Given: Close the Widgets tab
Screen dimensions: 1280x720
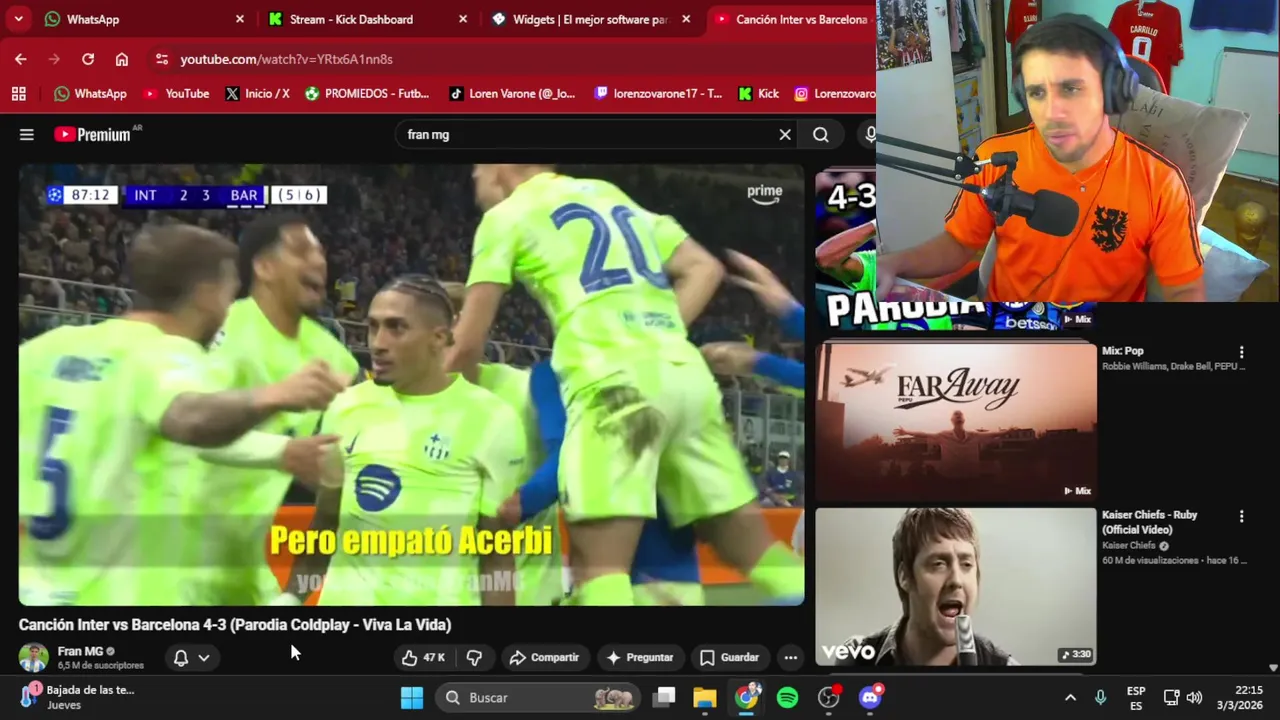Looking at the screenshot, I should [686, 19].
